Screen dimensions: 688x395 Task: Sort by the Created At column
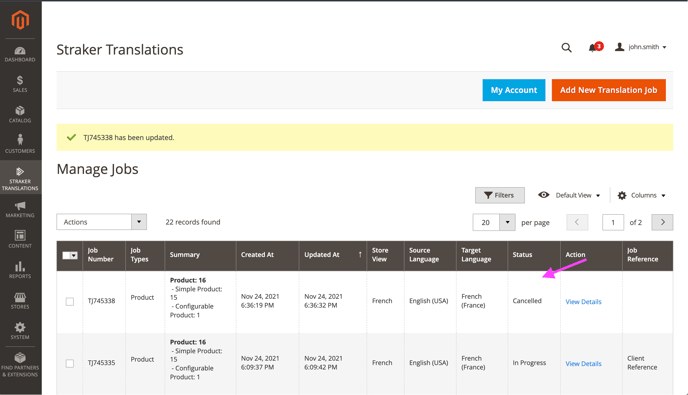267,255
